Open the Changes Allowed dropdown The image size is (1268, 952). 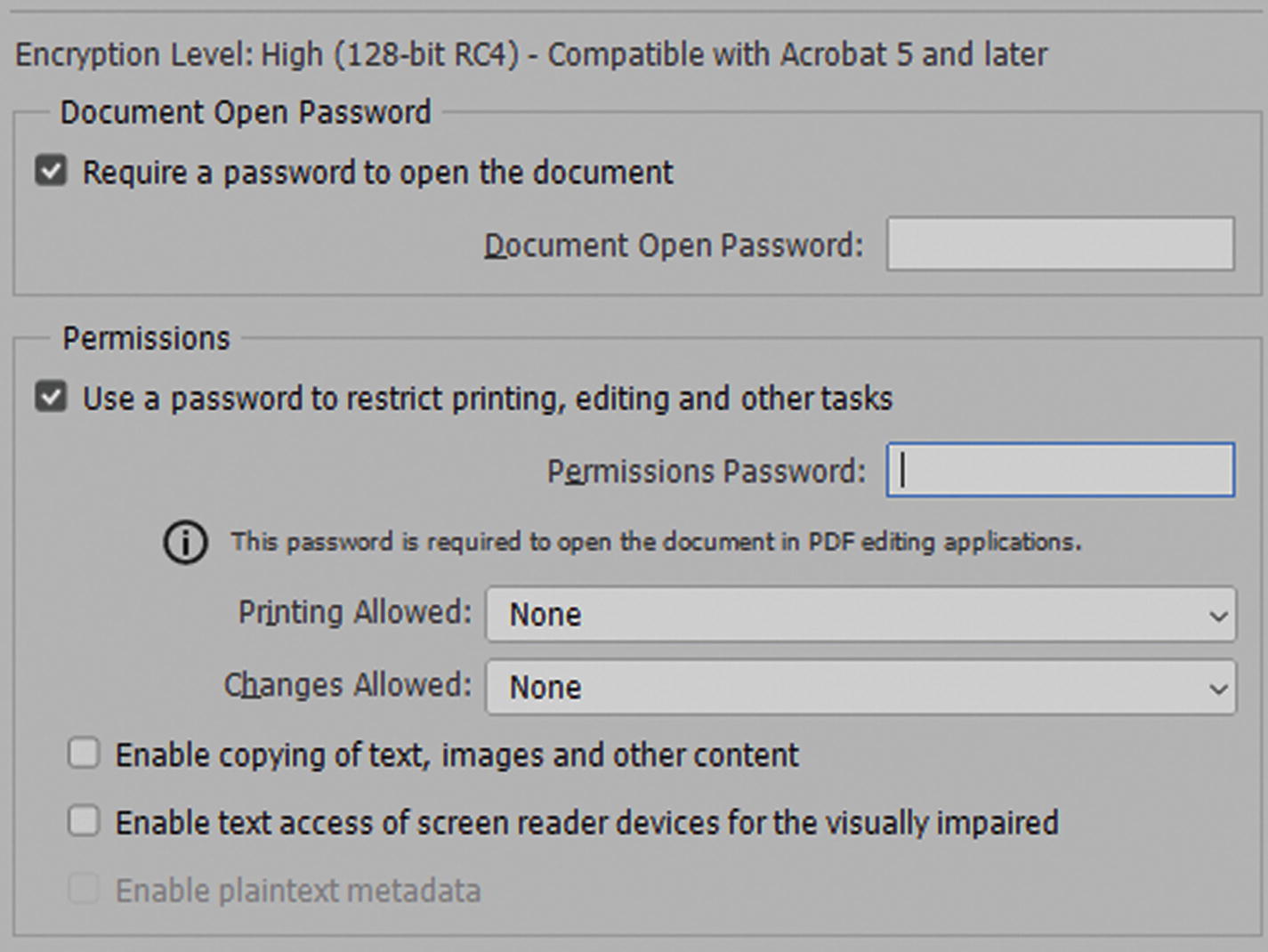click(860, 687)
